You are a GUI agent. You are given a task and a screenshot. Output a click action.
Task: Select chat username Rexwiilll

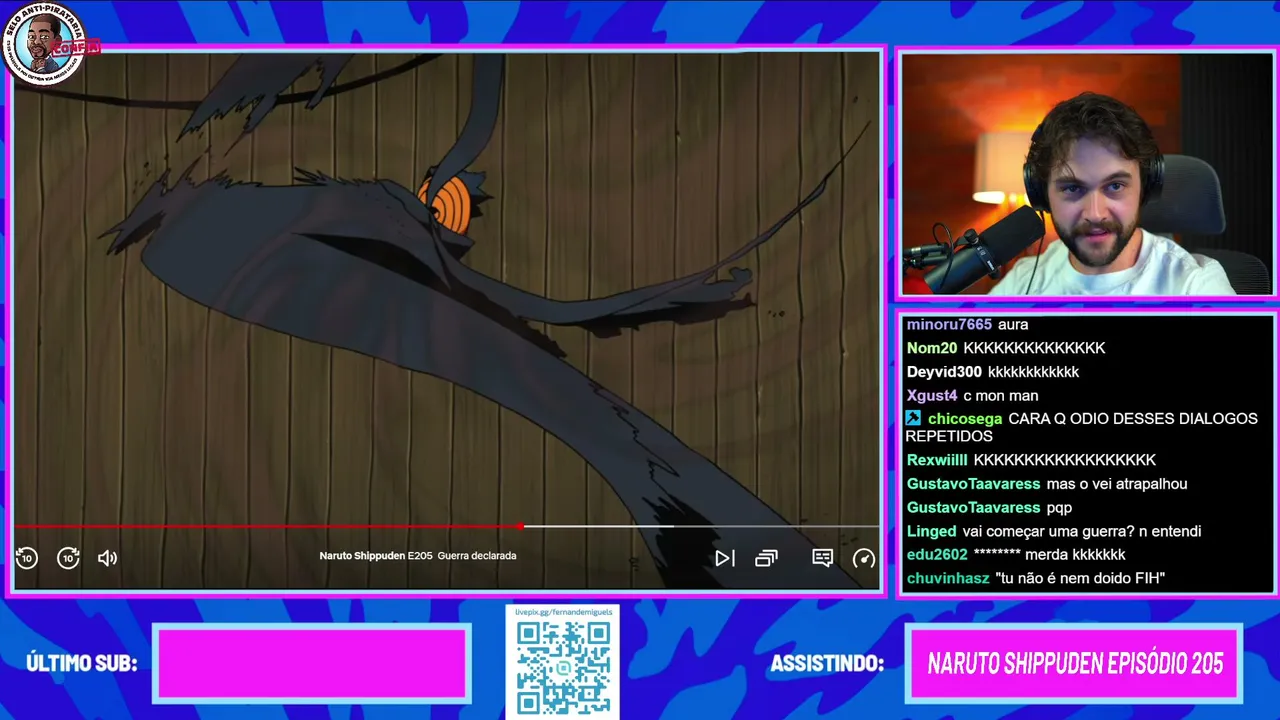tap(937, 460)
